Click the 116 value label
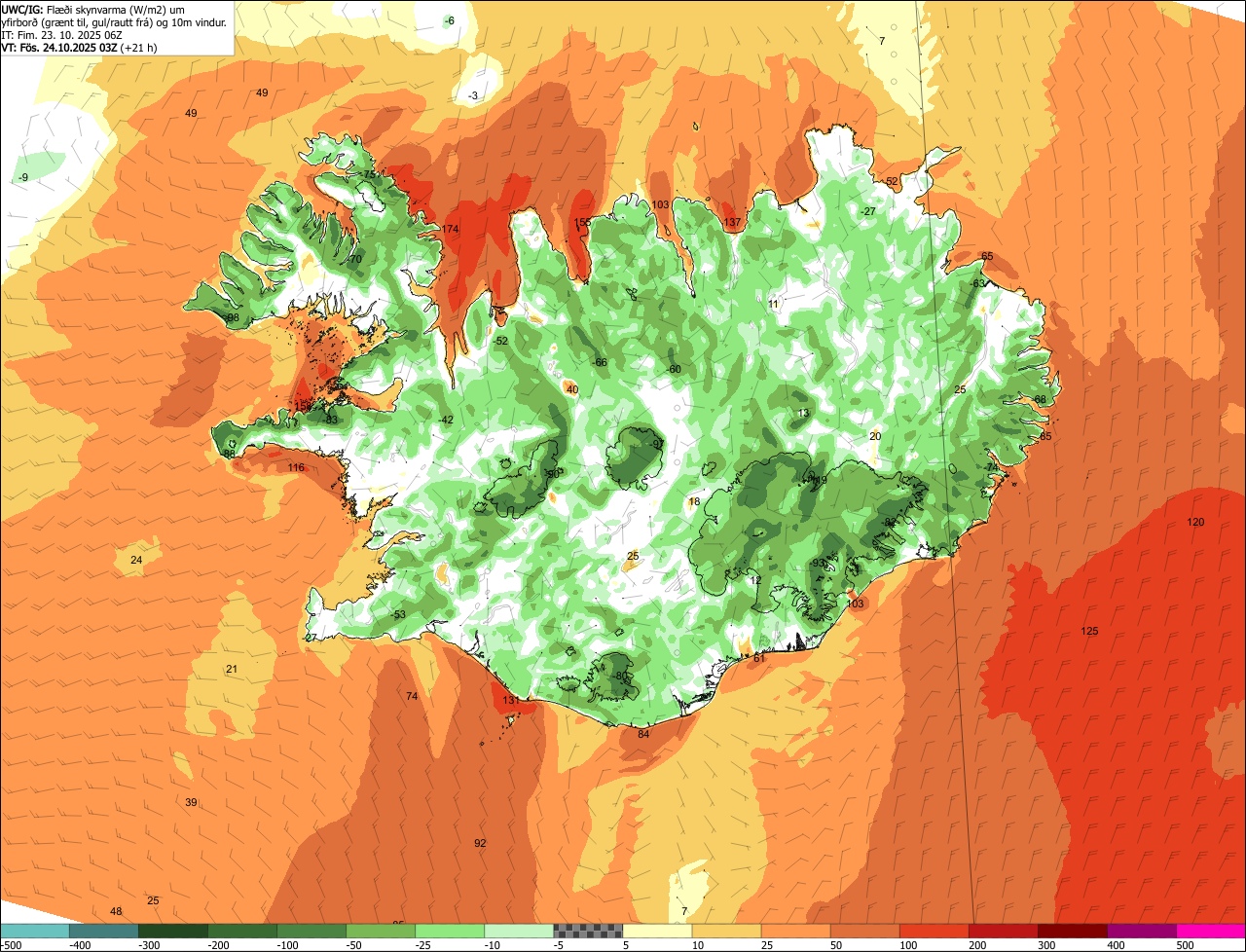This screenshot has height=952, width=1246. pos(296,468)
